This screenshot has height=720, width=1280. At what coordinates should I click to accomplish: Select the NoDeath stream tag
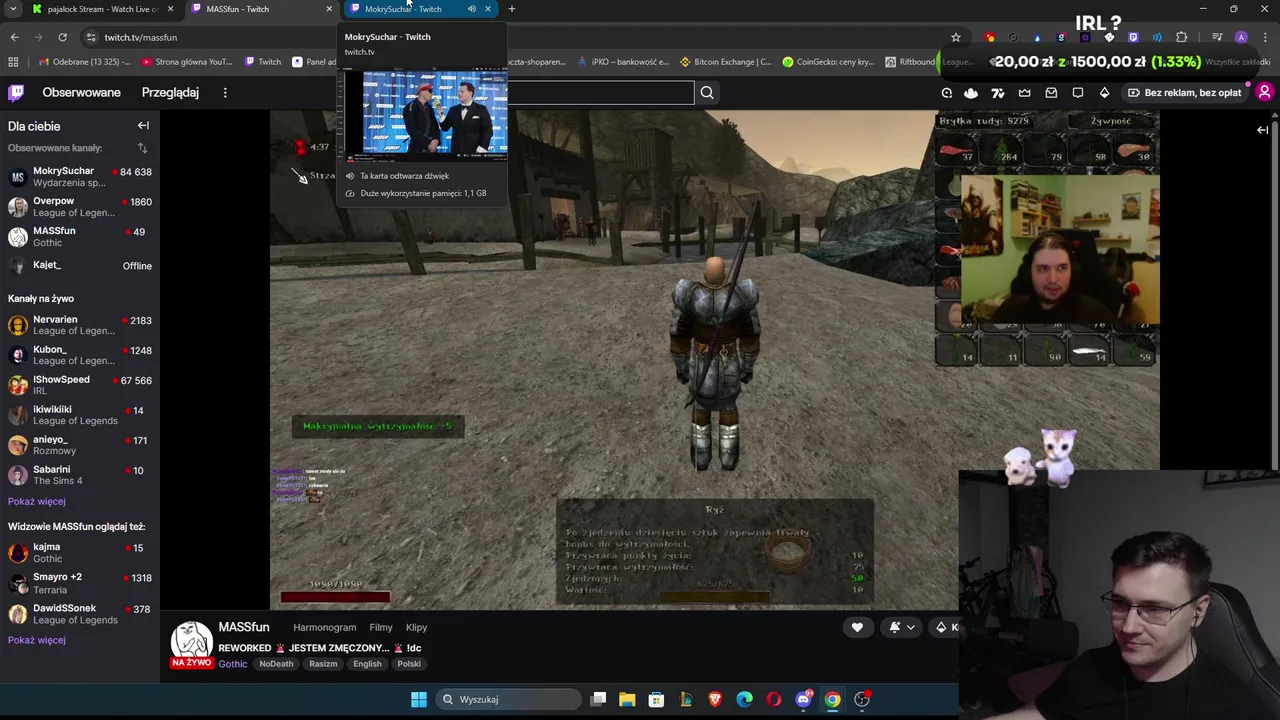point(276,664)
